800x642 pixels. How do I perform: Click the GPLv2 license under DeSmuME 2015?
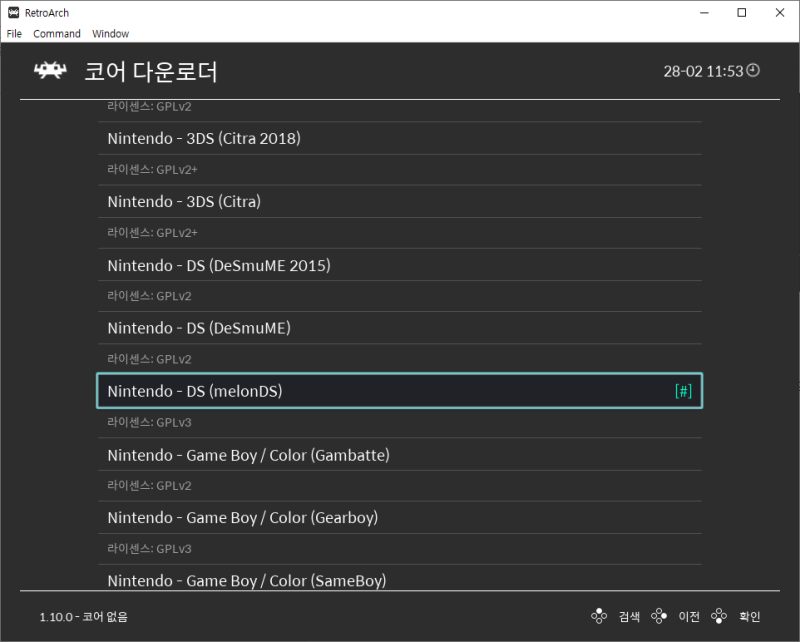coord(149,296)
